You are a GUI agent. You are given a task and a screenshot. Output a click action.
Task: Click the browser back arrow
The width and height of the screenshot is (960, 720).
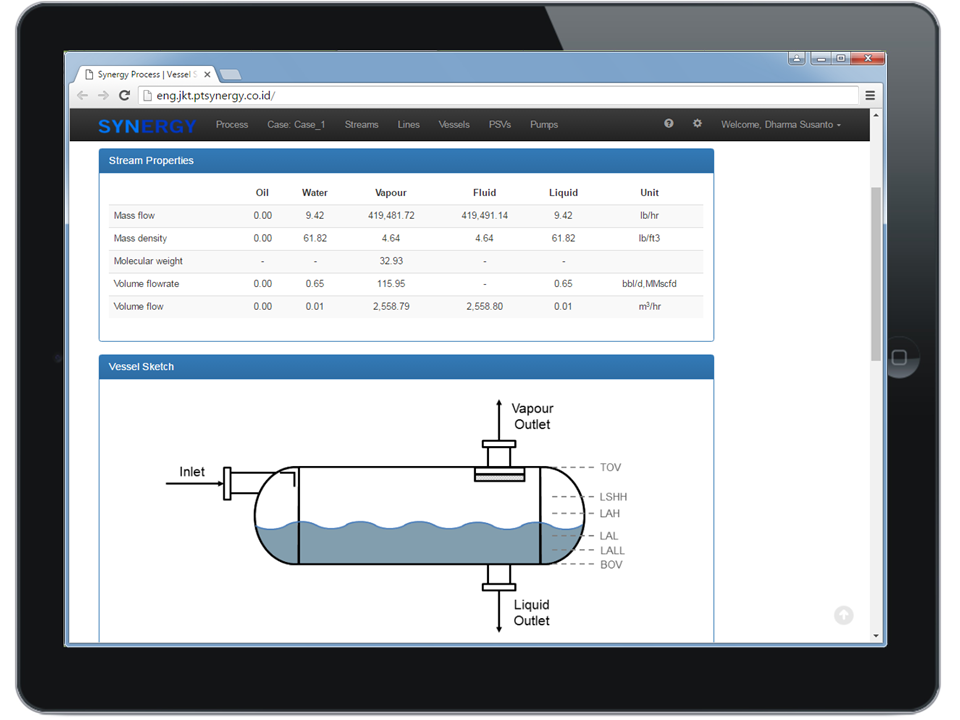pyautogui.click(x=82, y=96)
